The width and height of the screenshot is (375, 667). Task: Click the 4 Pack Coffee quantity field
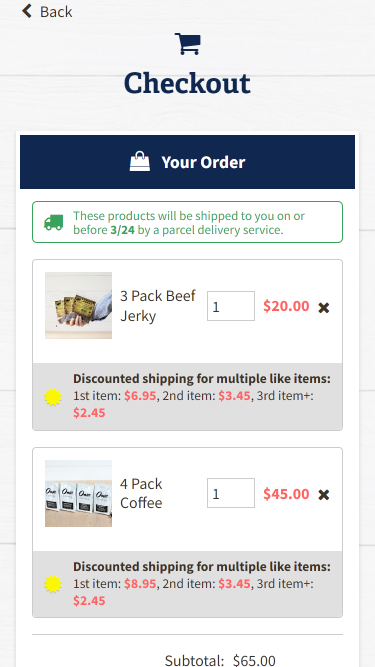(x=231, y=493)
